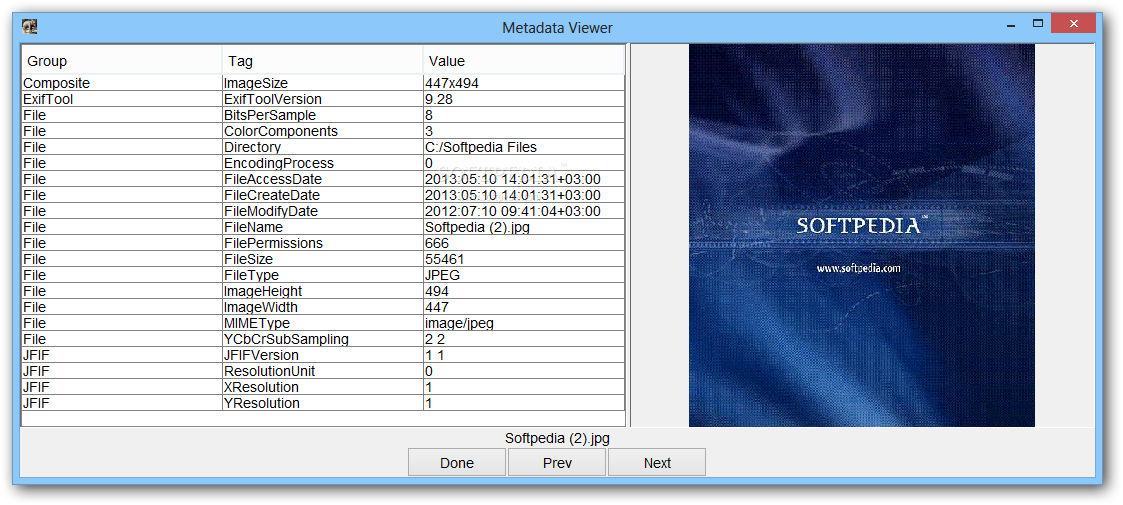The image size is (1123, 505).
Task: Select the value 1 1
Action: 524,355
